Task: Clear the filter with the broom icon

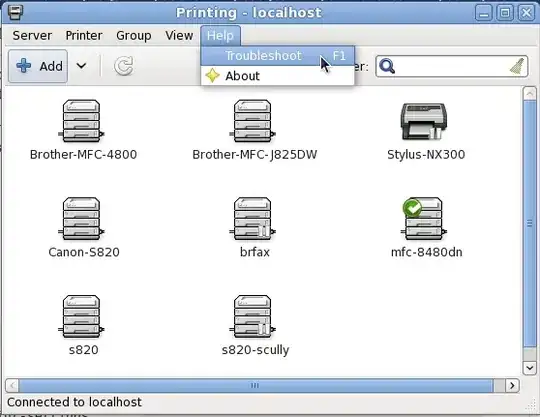Action: click(x=517, y=66)
